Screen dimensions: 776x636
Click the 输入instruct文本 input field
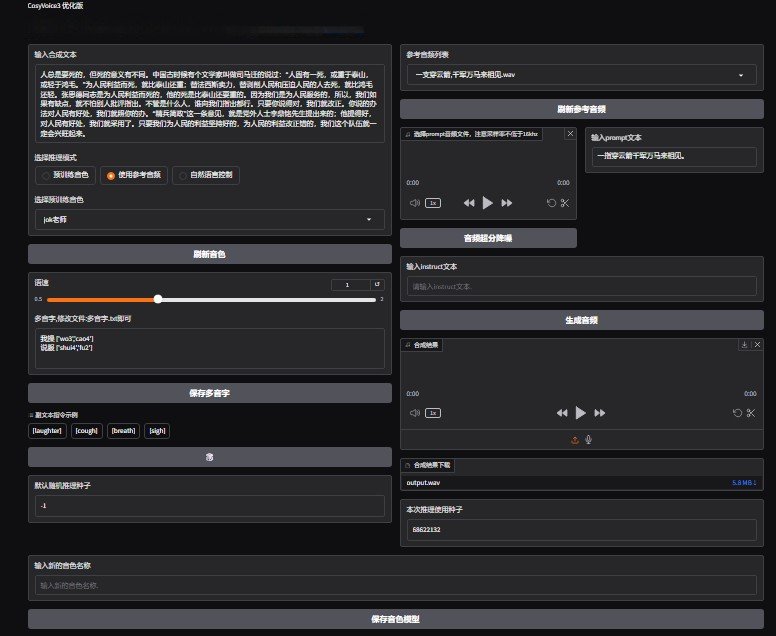tap(581, 286)
